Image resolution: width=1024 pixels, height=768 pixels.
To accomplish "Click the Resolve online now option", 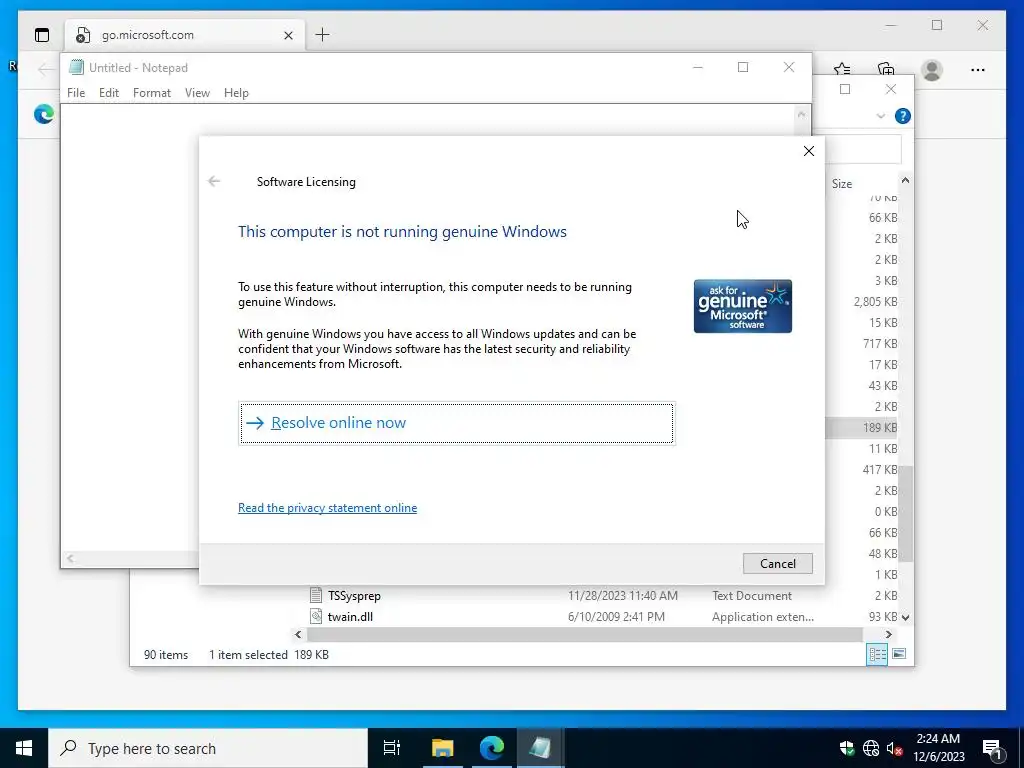I will point(456,423).
